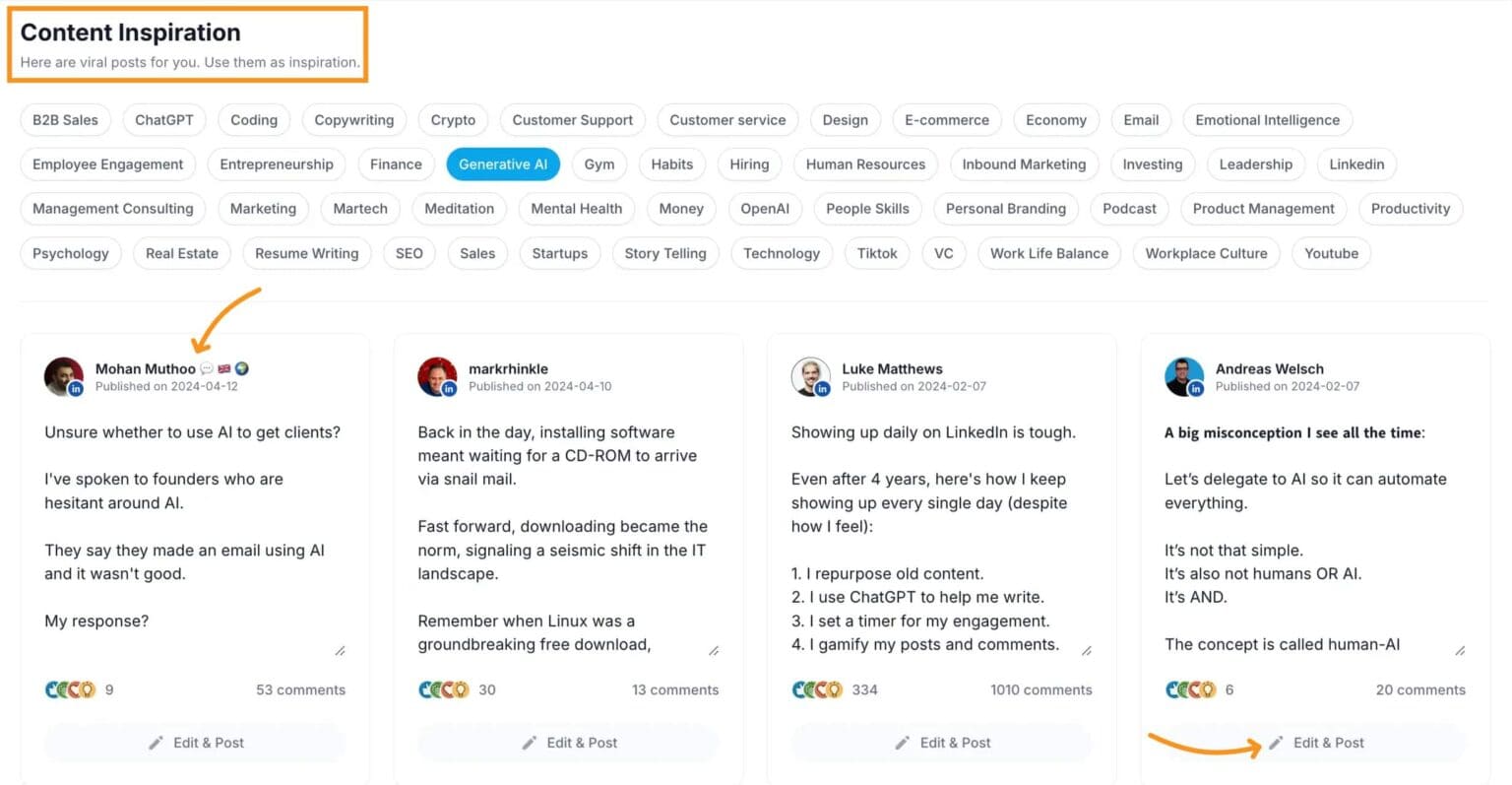Click the LinkedIn badge on markrhinkle's avatar
Viewport: 1512px width, 785px height.
[x=448, y=386]
